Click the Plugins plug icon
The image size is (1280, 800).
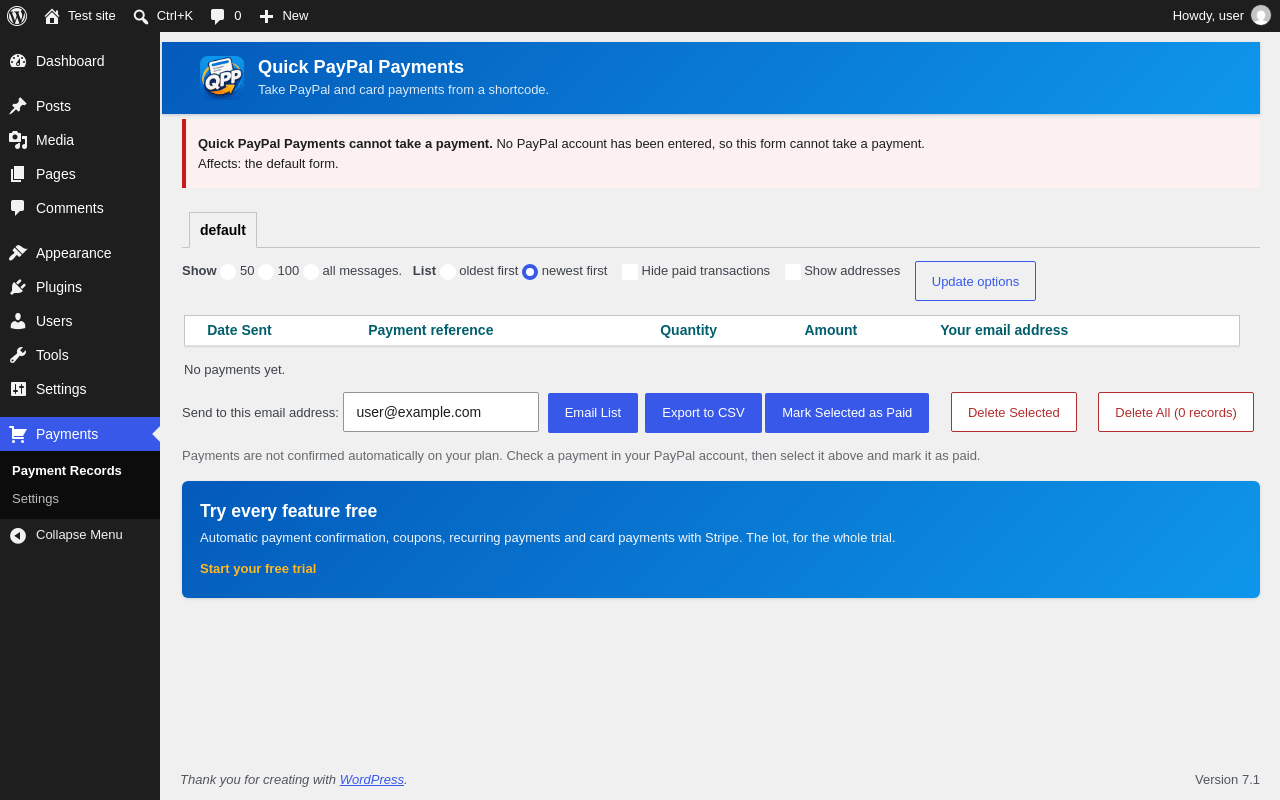pos(18,287)
